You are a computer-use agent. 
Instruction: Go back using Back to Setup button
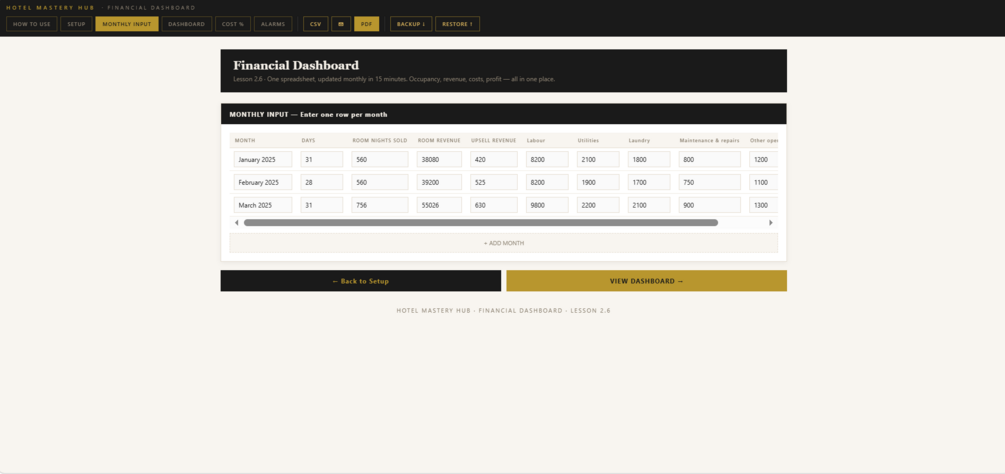tap(361, 281)
